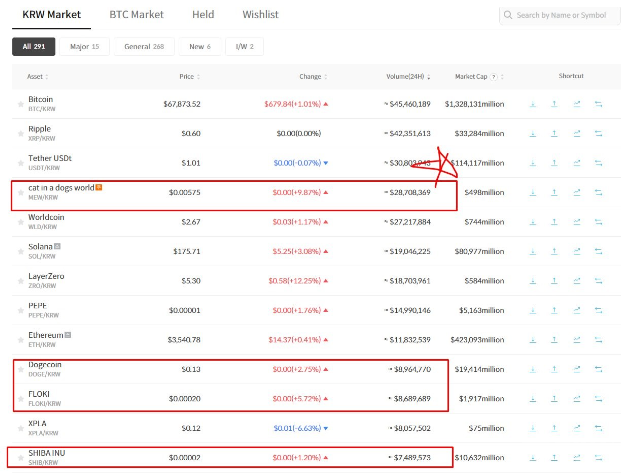Toggle the wishlist star for XPLA

coord(20,429)
